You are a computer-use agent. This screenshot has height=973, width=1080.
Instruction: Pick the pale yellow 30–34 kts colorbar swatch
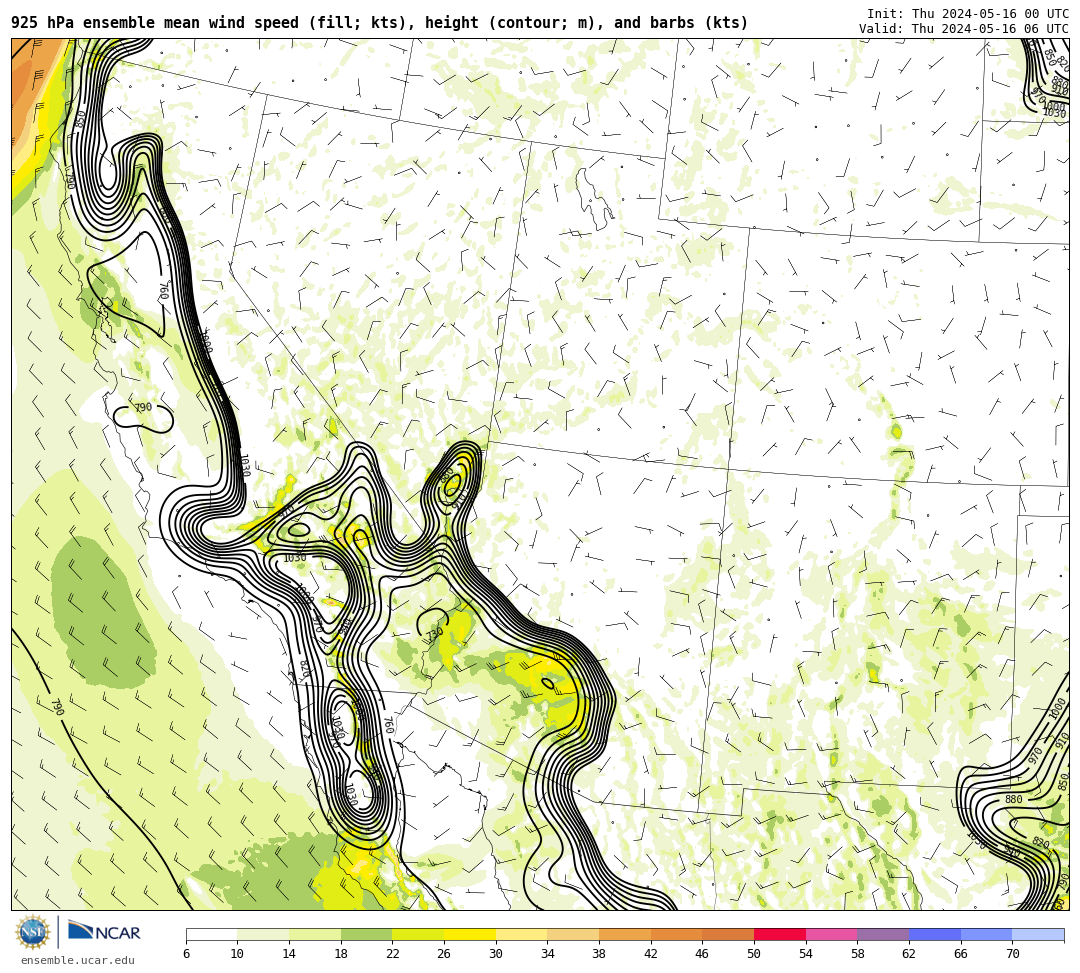(521, 934)
